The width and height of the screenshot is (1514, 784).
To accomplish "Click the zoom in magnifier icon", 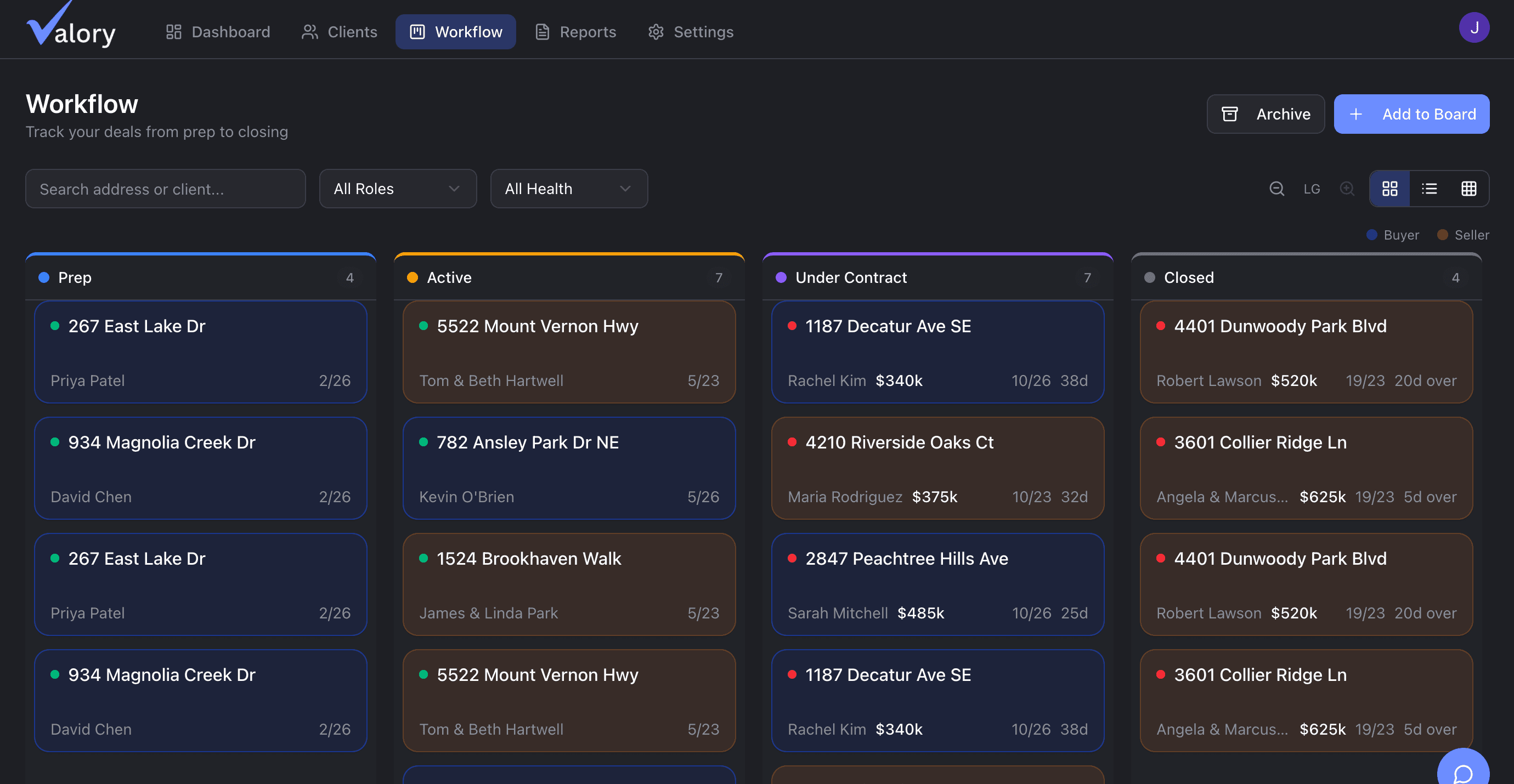I will (x=1347, y=189).
